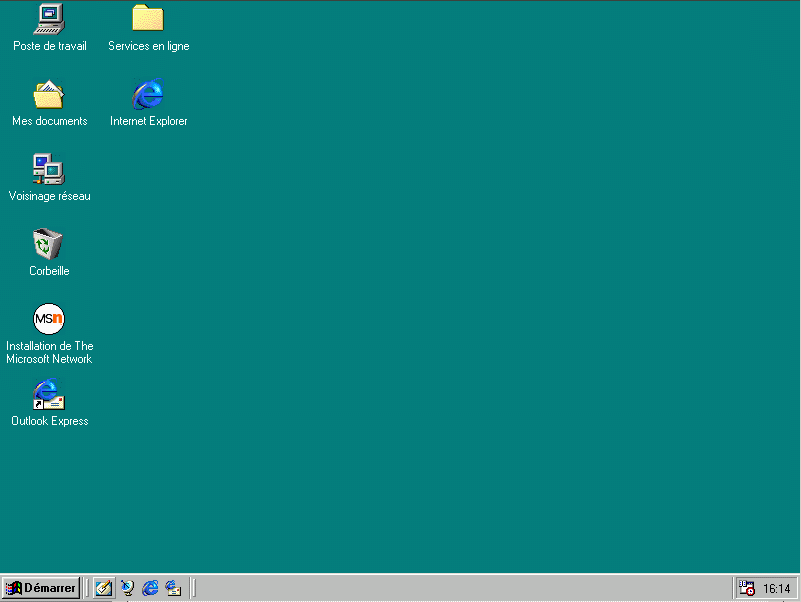The width and height of the screenshot is (801, 602).
Task: Open Voisinage réseau
Action: tap(48, 167)
